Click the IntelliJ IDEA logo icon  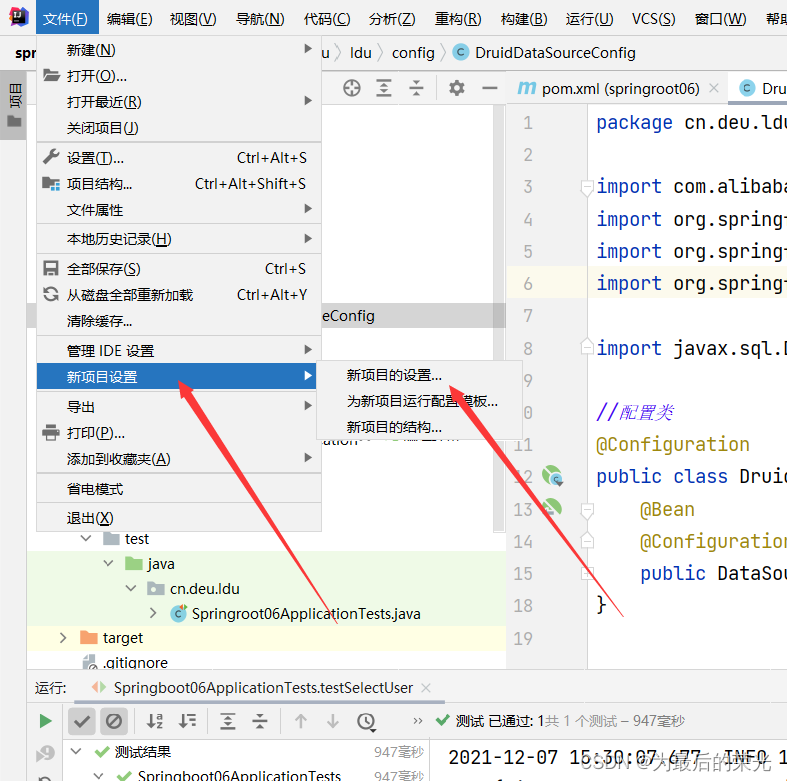19,17
